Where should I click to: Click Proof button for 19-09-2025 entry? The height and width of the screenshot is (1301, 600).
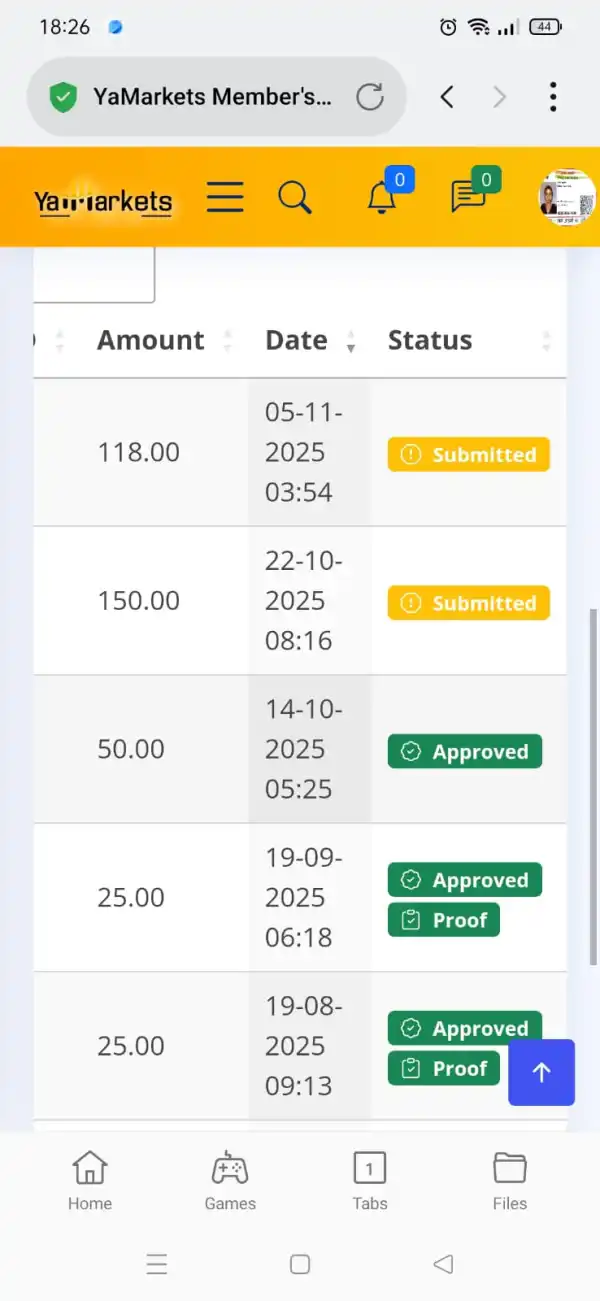(443, 920)
